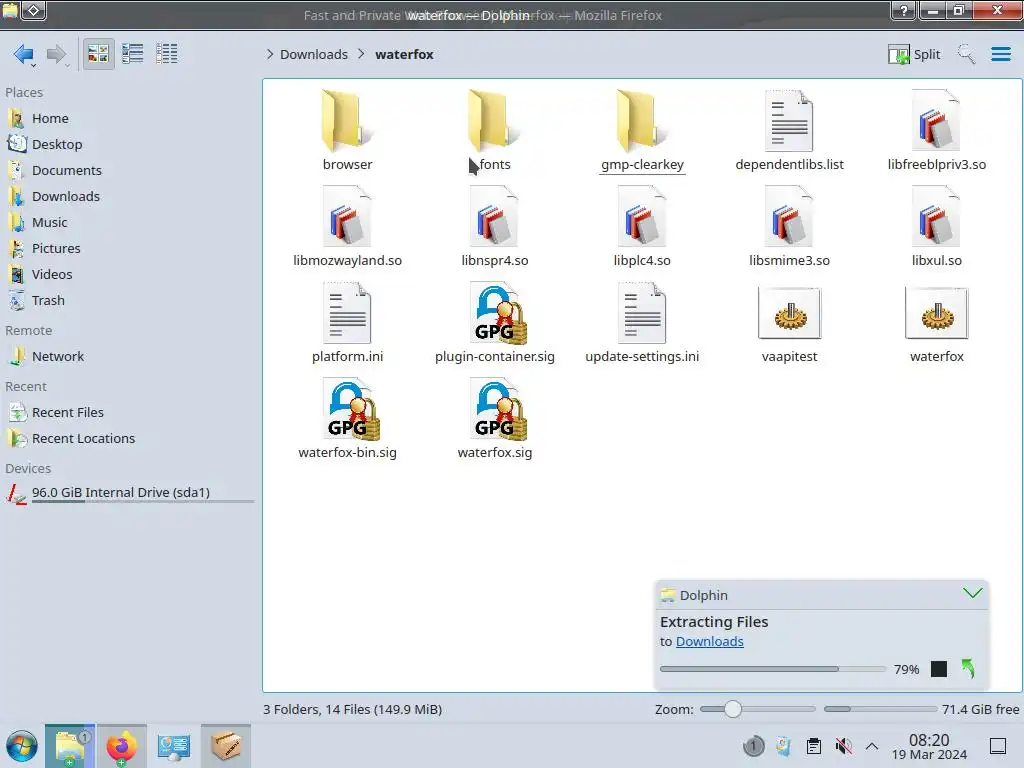This screenshot has width=1024, height=768.
Task: Click the green arrow in extraction notification
Action: pyautogui.click(x=968, y=668)
